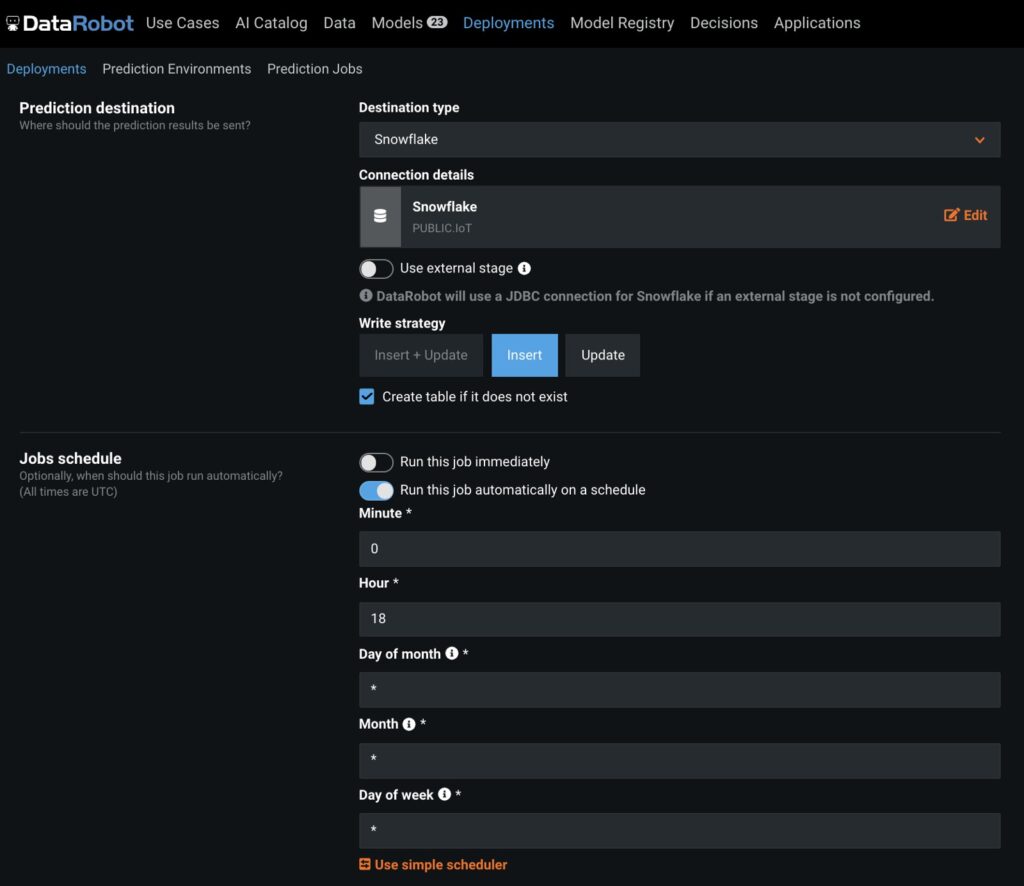1024x886 pixels.
Task: Go to the Decisions menu
Action: pyautogui.click(x=724, y=23)
